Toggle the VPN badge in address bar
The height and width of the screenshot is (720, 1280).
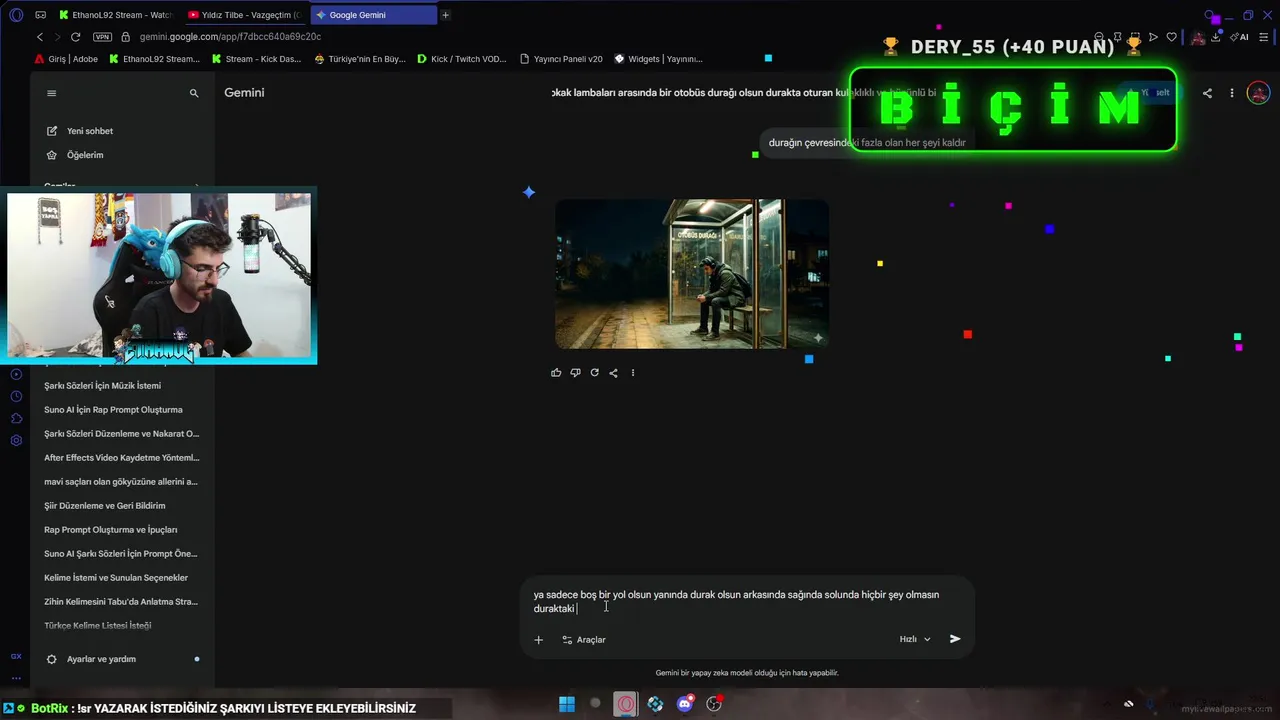pyautogui.click(x=102, y=37)
